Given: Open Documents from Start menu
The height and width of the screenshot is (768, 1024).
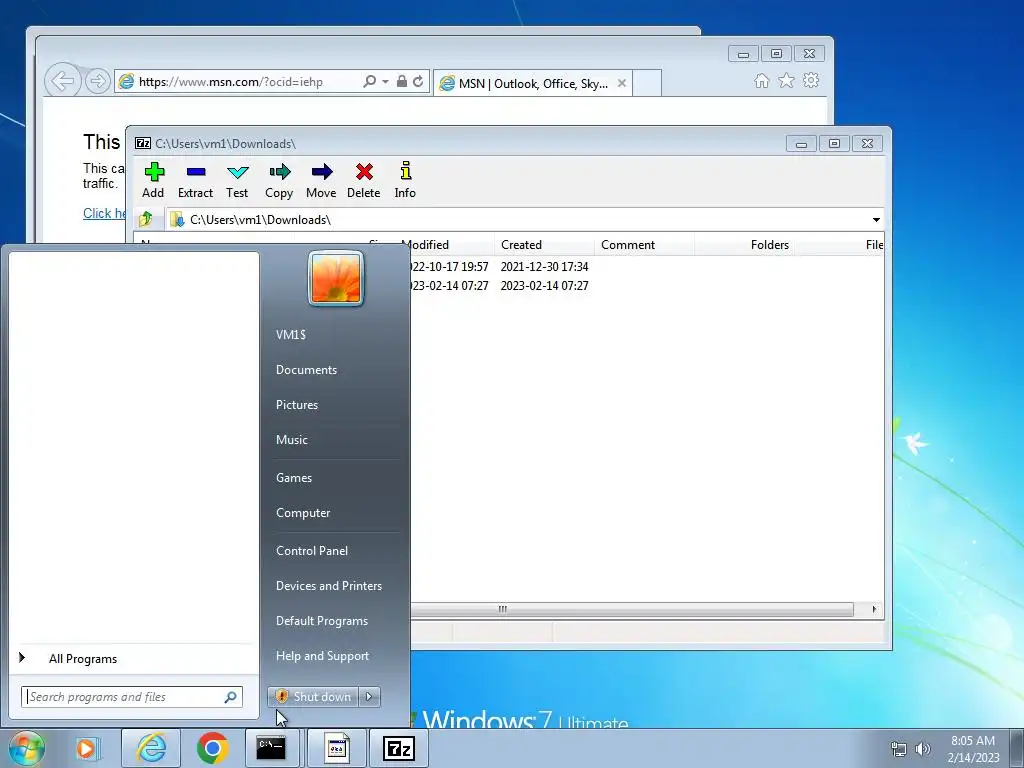Looking at the screenshot, I should pos(306,370).
